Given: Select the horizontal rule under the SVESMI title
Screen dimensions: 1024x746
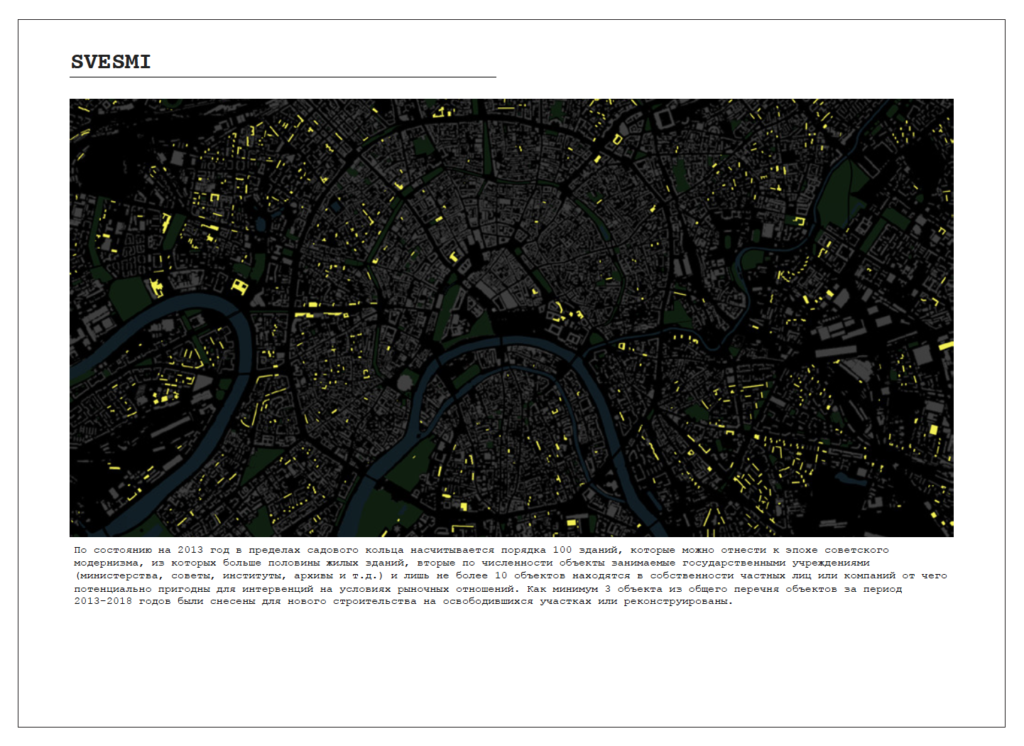Looking at the screenshot, I should 283,77.
